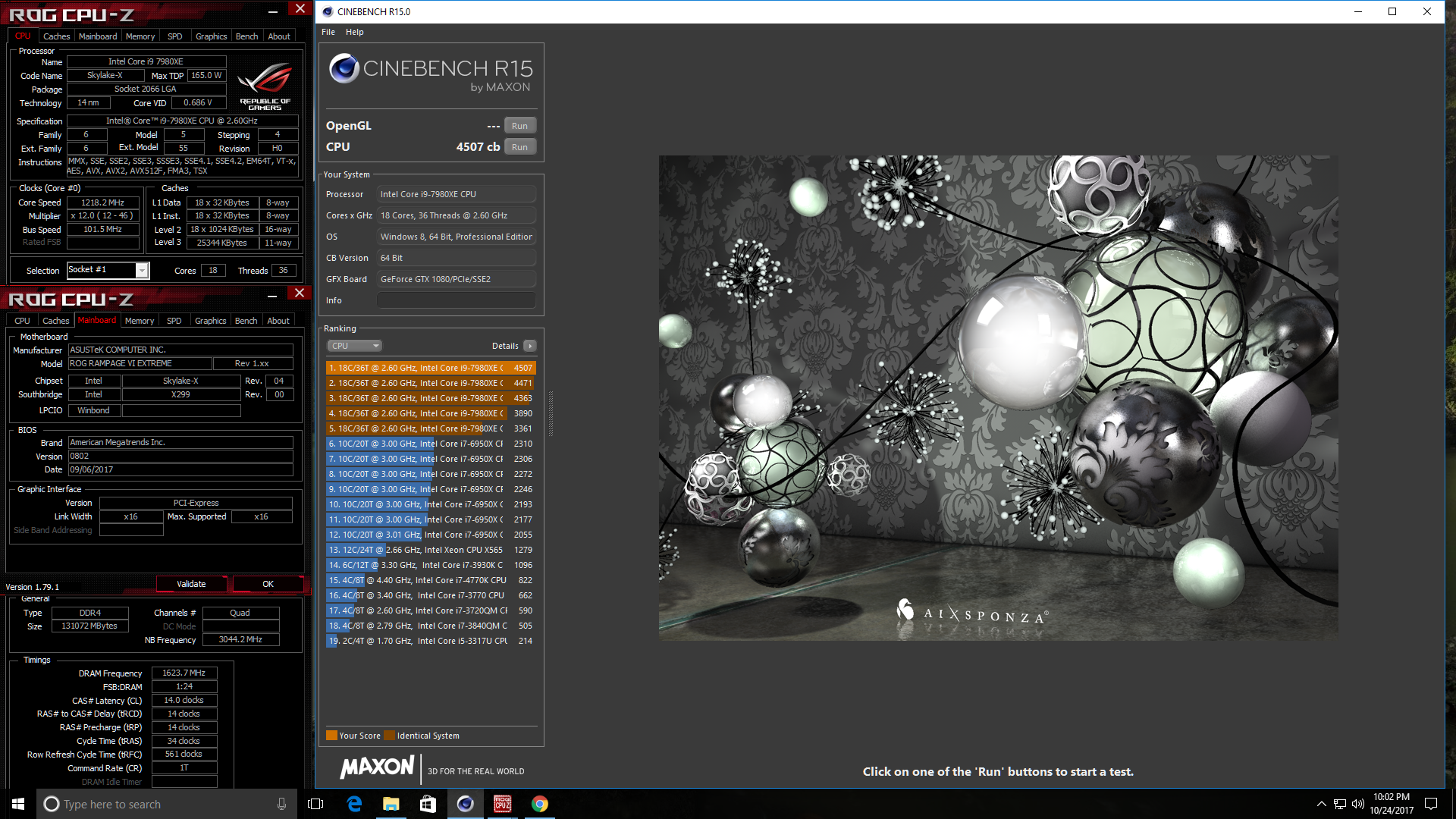Open Microsoft Store from taskbar
The image size is (1456, 819).
click(428, 804)
